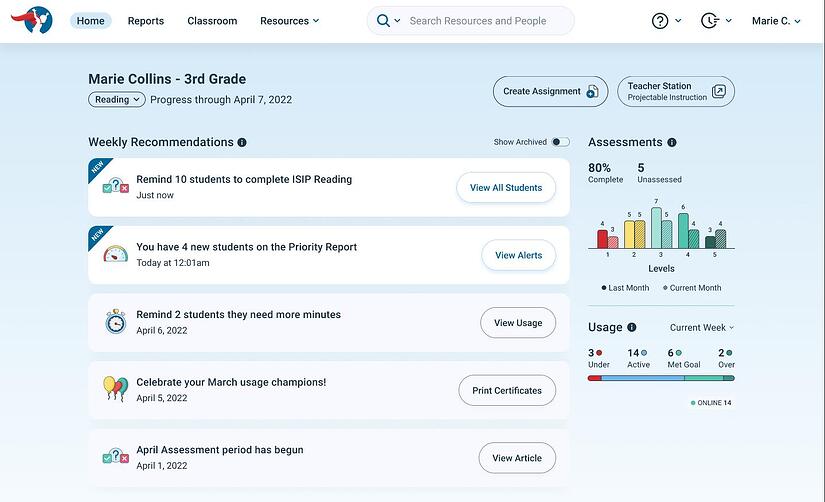The height and width of the screenshot is (502, 825).
Task: Open the search filter chevron
Action: click(x=397, y=21)
